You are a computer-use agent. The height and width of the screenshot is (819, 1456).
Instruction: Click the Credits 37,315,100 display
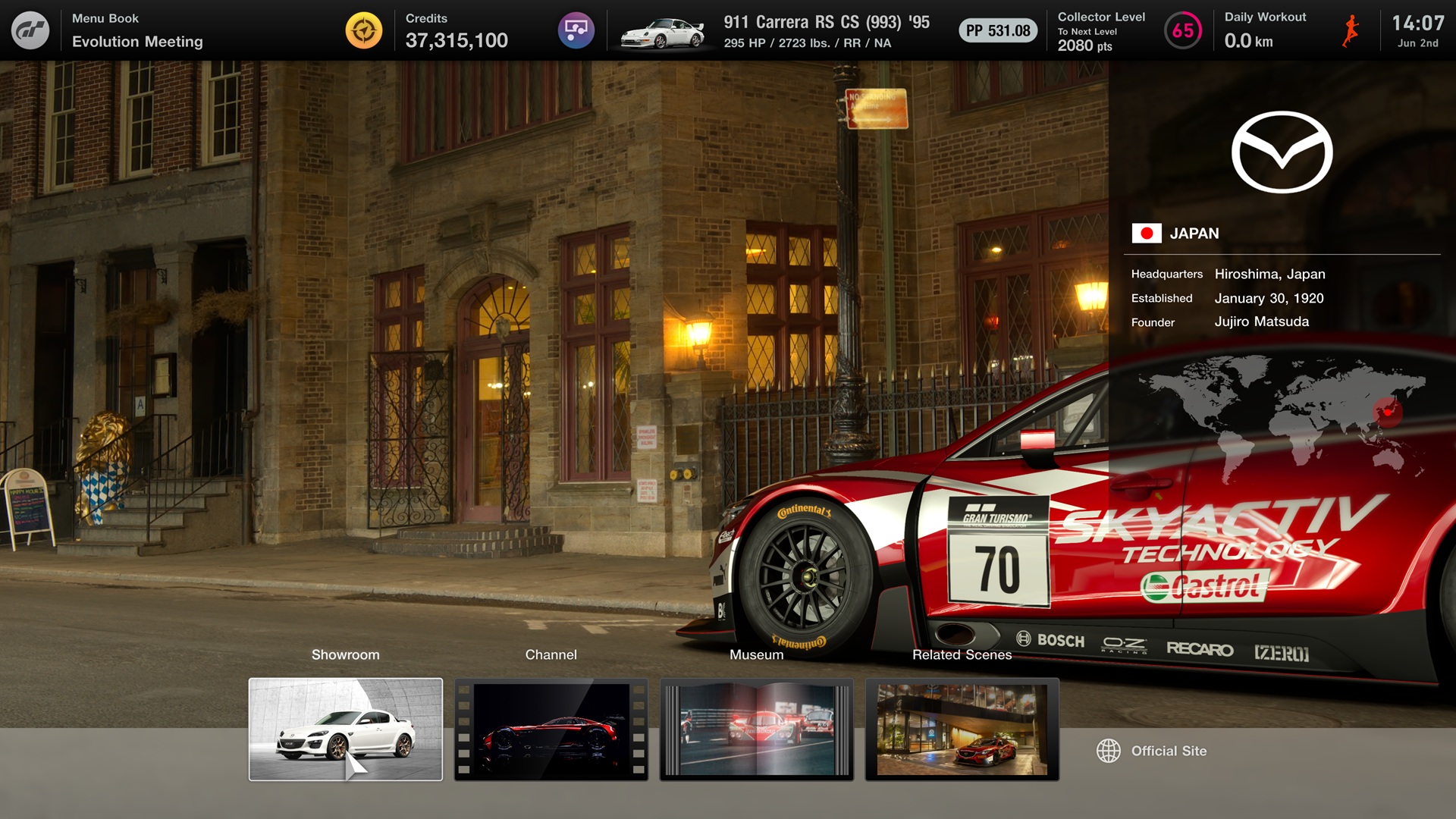coord(457,40)
